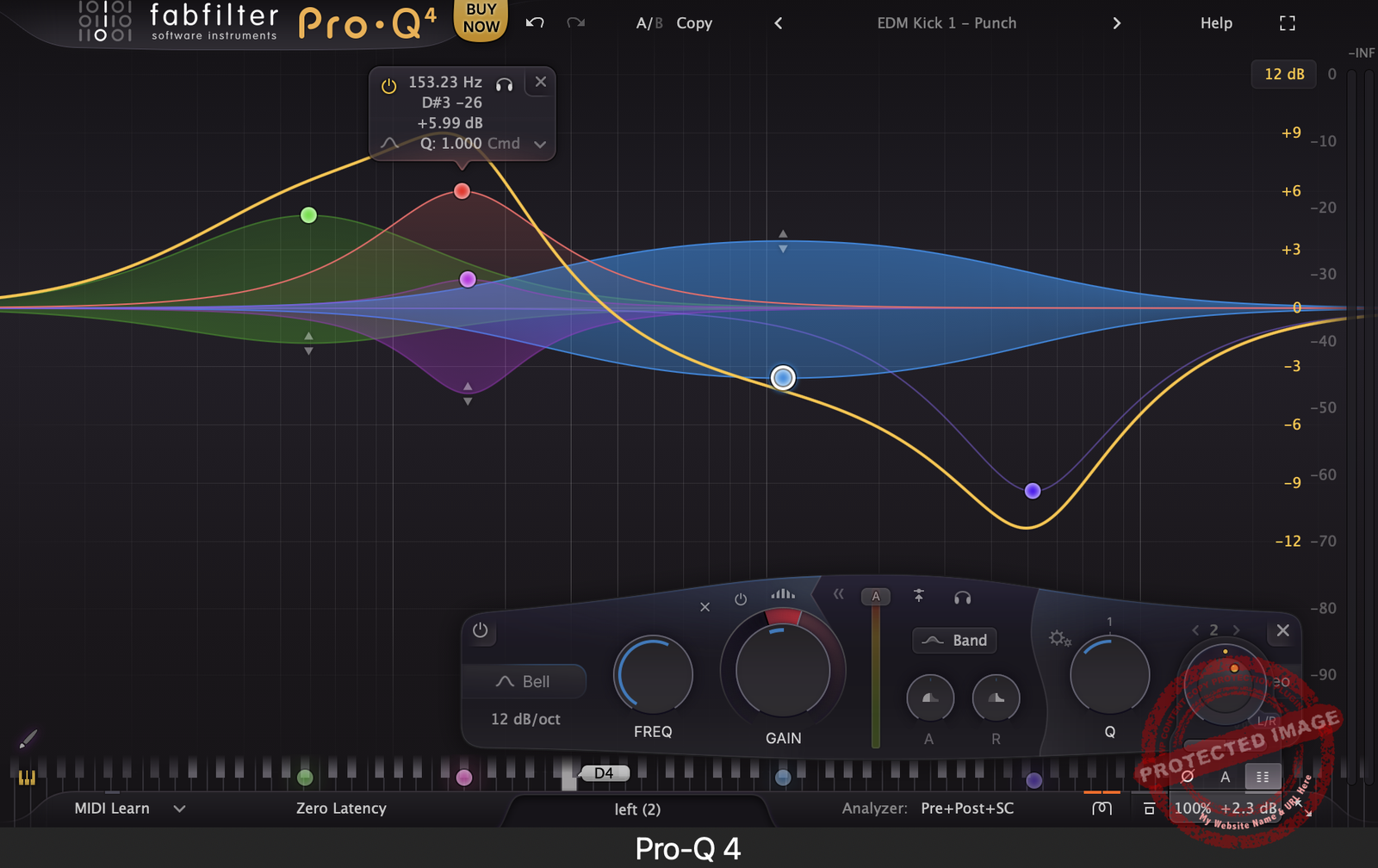The height and width of the screenshot is (868, 1378).
Task: Open left (2) channel selector
Action: [x=637, y=809]
